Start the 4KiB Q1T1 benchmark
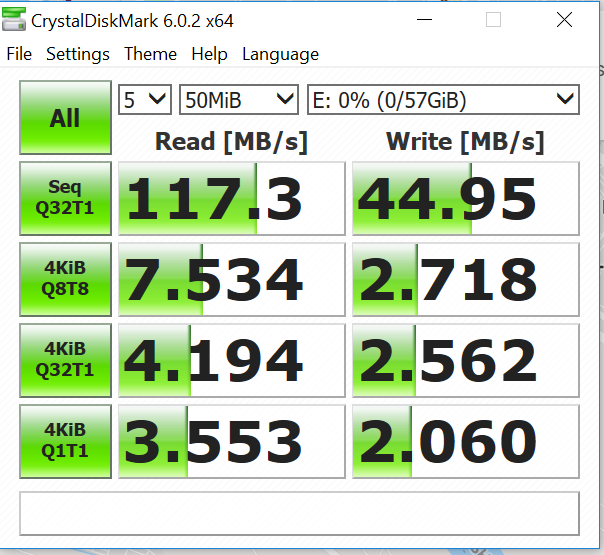 point(65,441)
